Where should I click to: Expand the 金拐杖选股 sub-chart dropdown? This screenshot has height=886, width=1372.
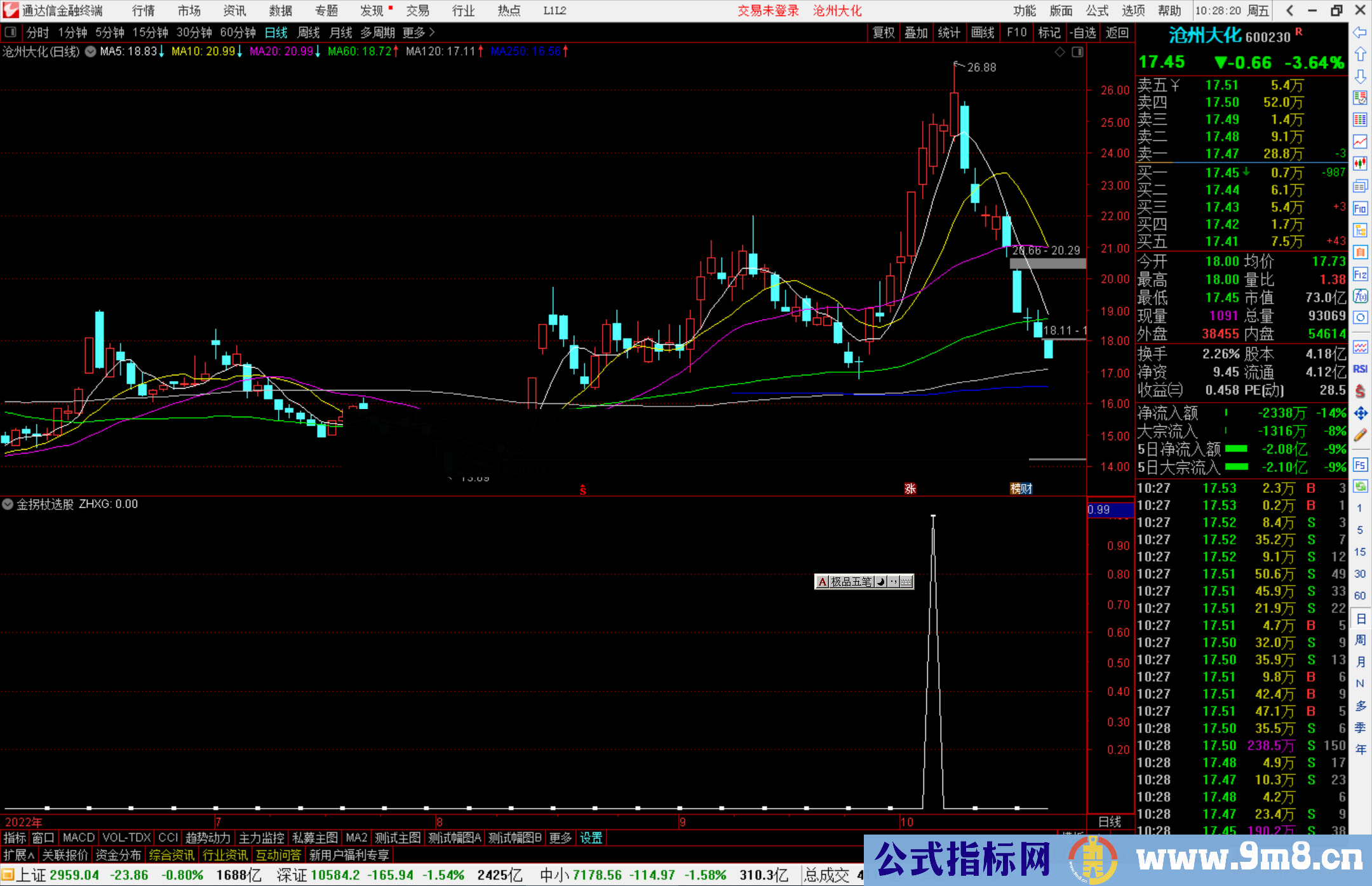coord(8,504)
